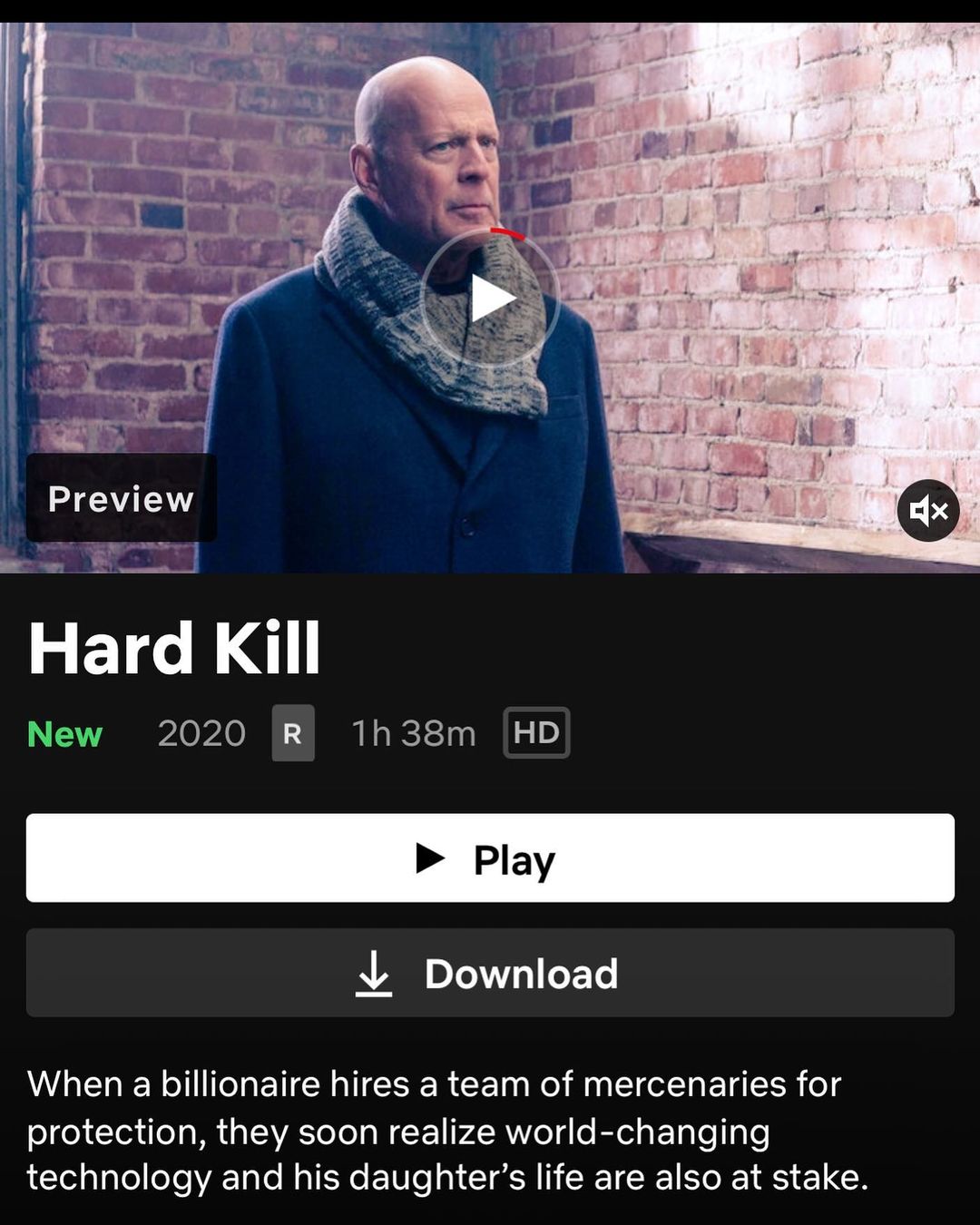Click the red progress arc on preview circle
Screen dimensions: 980x1225
(508, 234)
